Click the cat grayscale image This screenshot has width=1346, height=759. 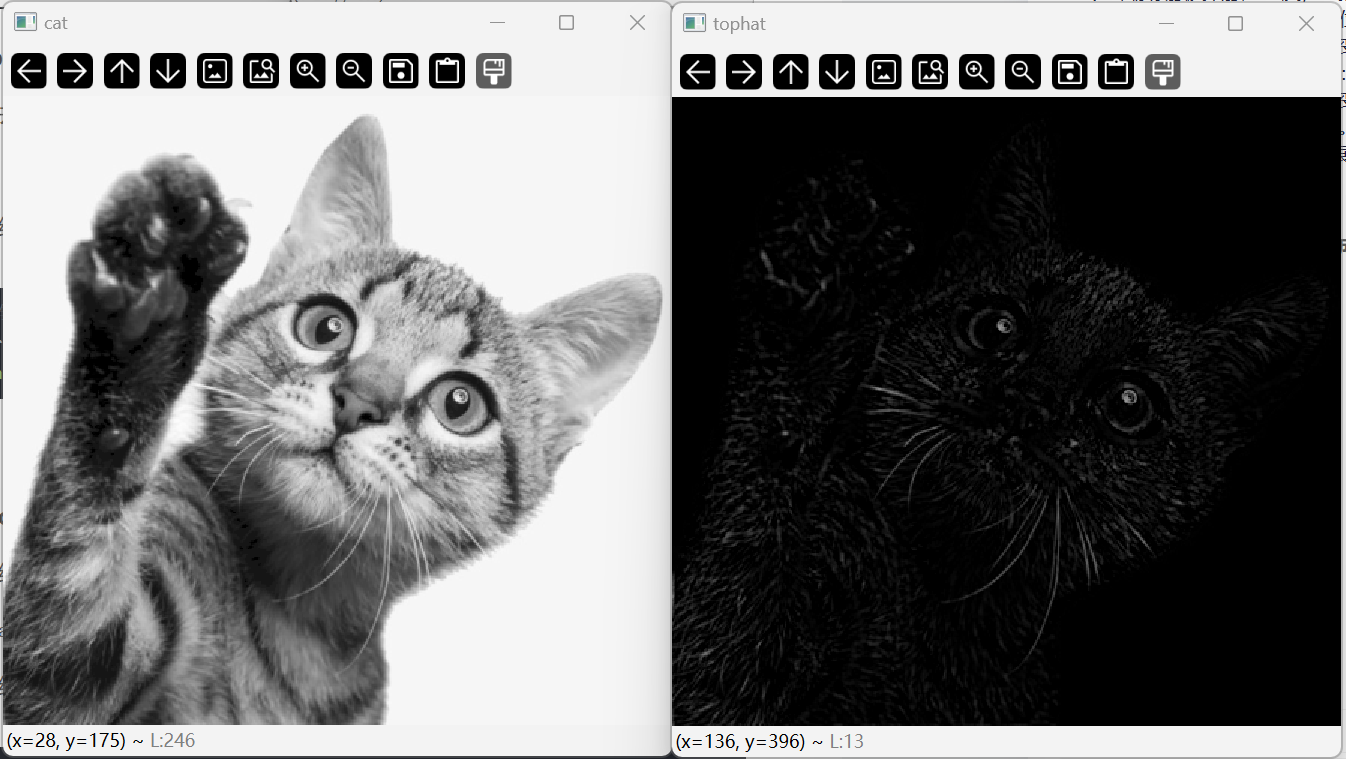tap(336, 410)
